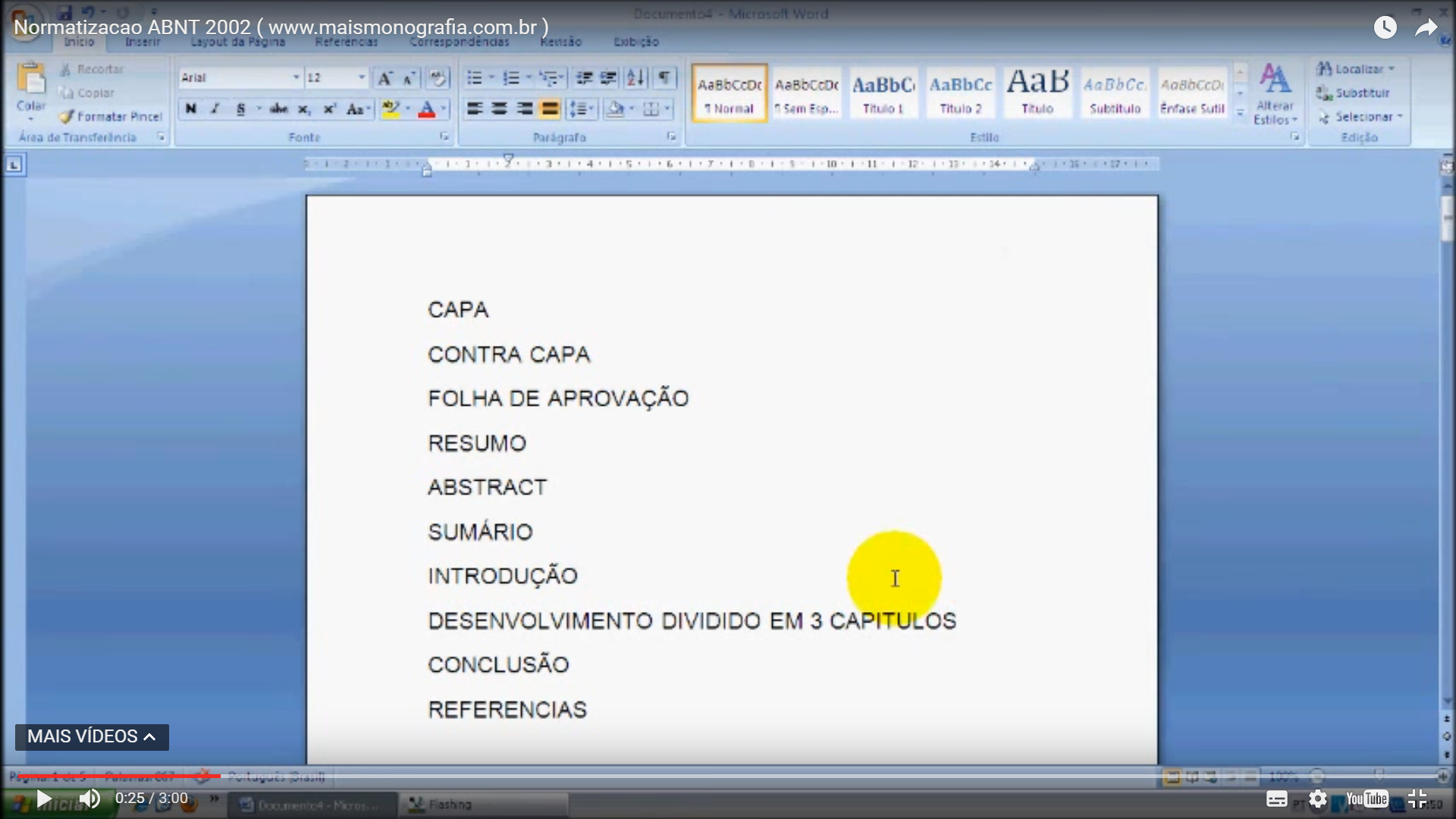Toggle subscript formatting

point(304,109)
